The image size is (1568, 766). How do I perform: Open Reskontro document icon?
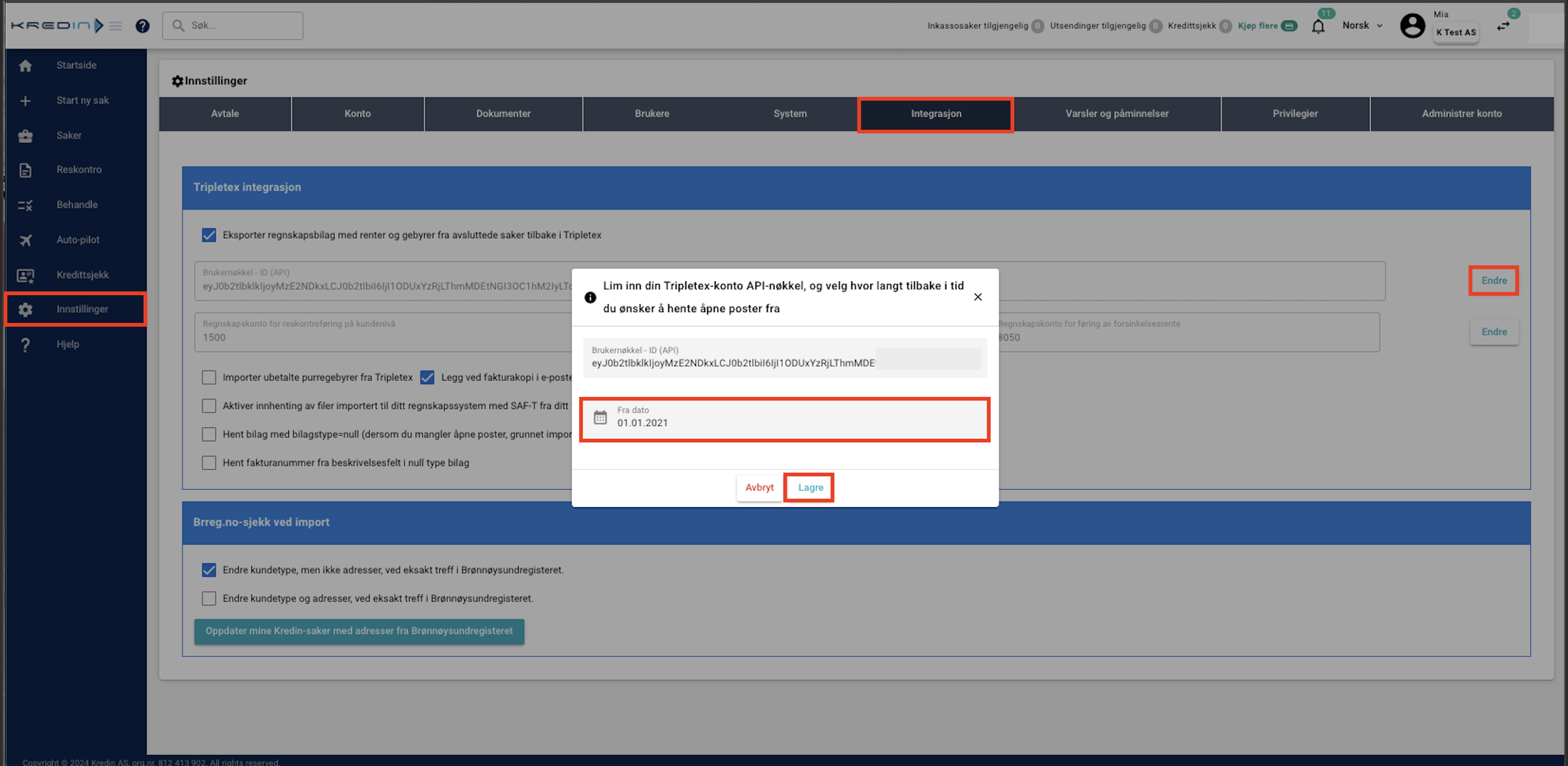(25, 170)
